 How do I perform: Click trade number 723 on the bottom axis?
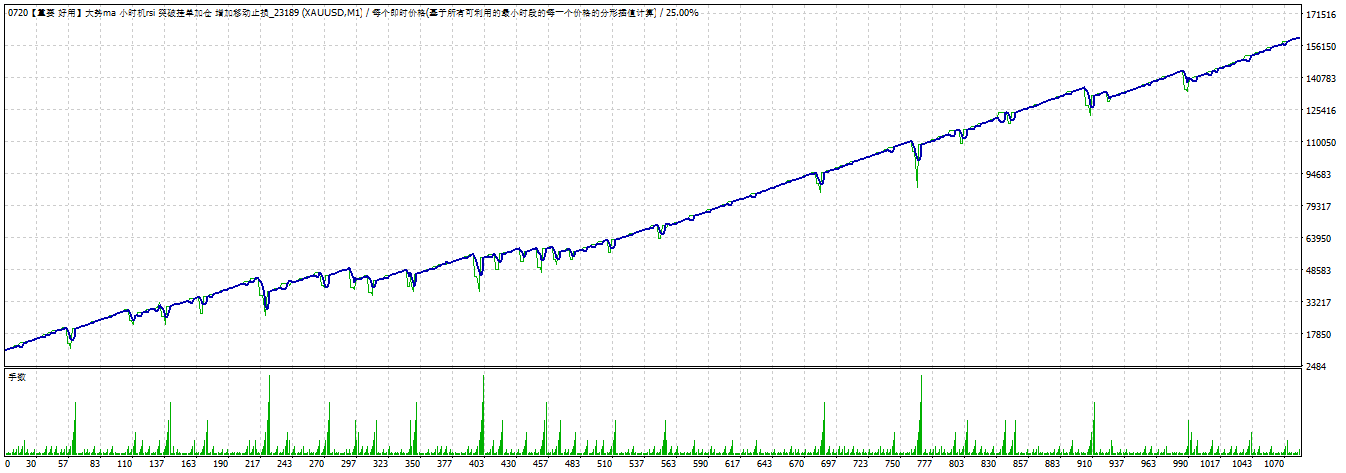(860, 464)
